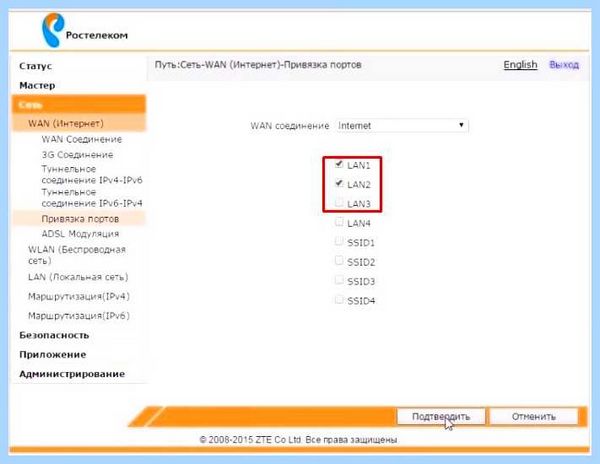Open the Безопасность menu section

(x=54, y=335)
